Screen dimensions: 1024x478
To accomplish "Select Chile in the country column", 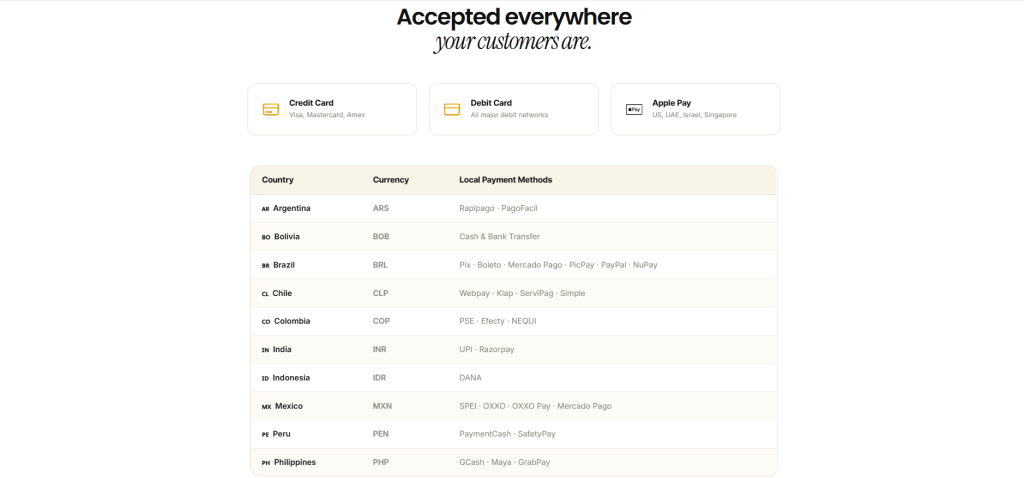I will pyautogui.click(x=282, y=293).
